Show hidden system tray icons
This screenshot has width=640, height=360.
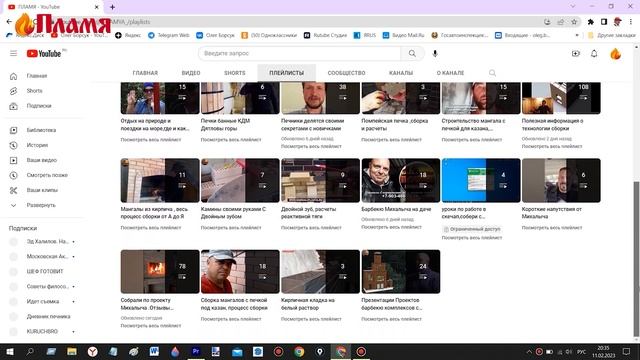pyautogui.click(x=529, y=351)
